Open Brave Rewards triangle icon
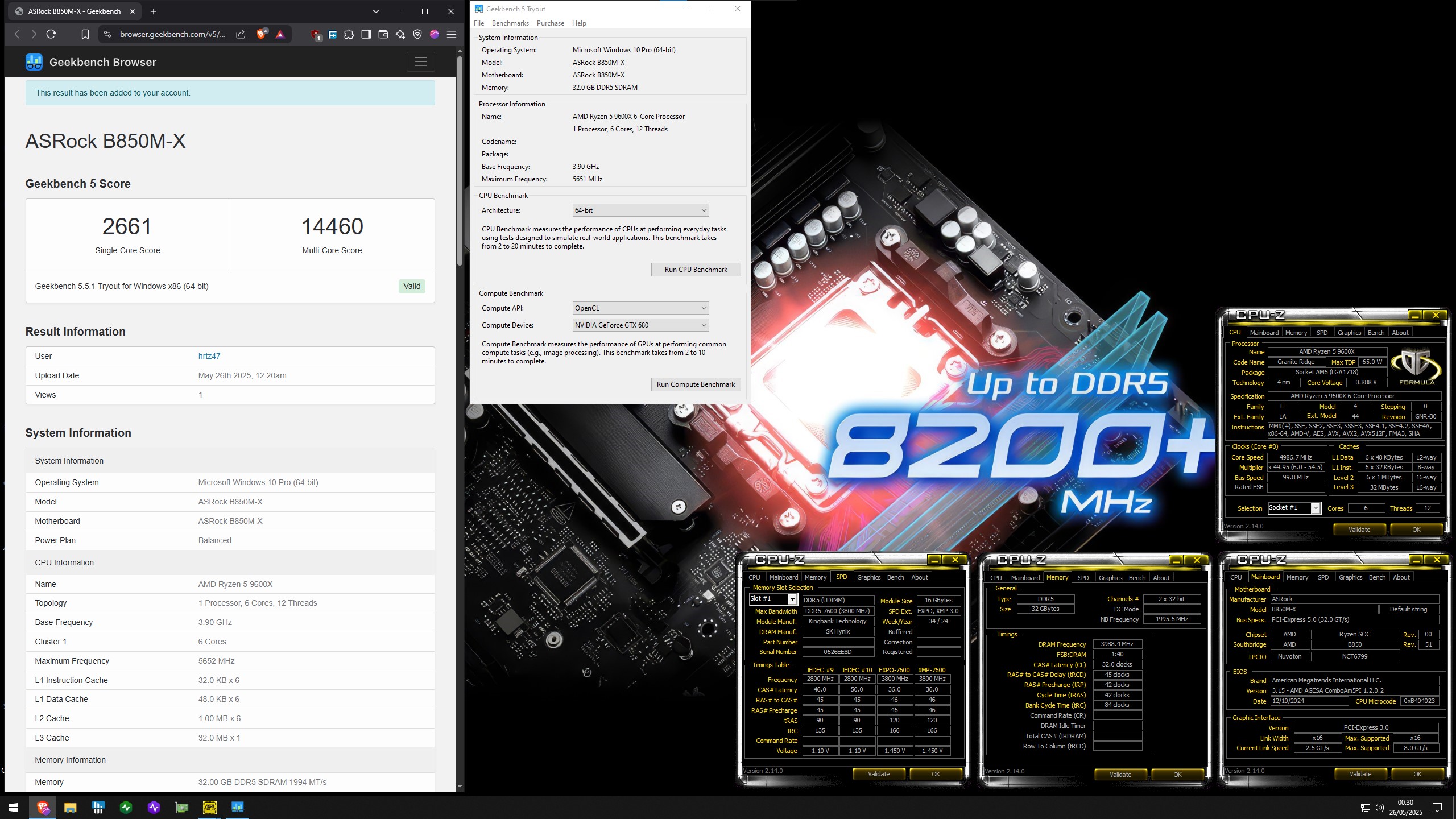This screenshot has height=819, width=1456. pyautogui.click(x=280, y=34)
